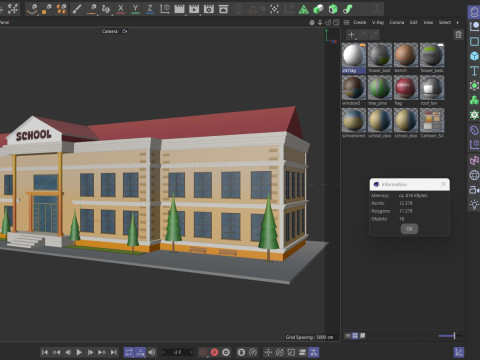The image size is (480, 360).
Task: Select the paint brush tool
Action: (77, 9)
